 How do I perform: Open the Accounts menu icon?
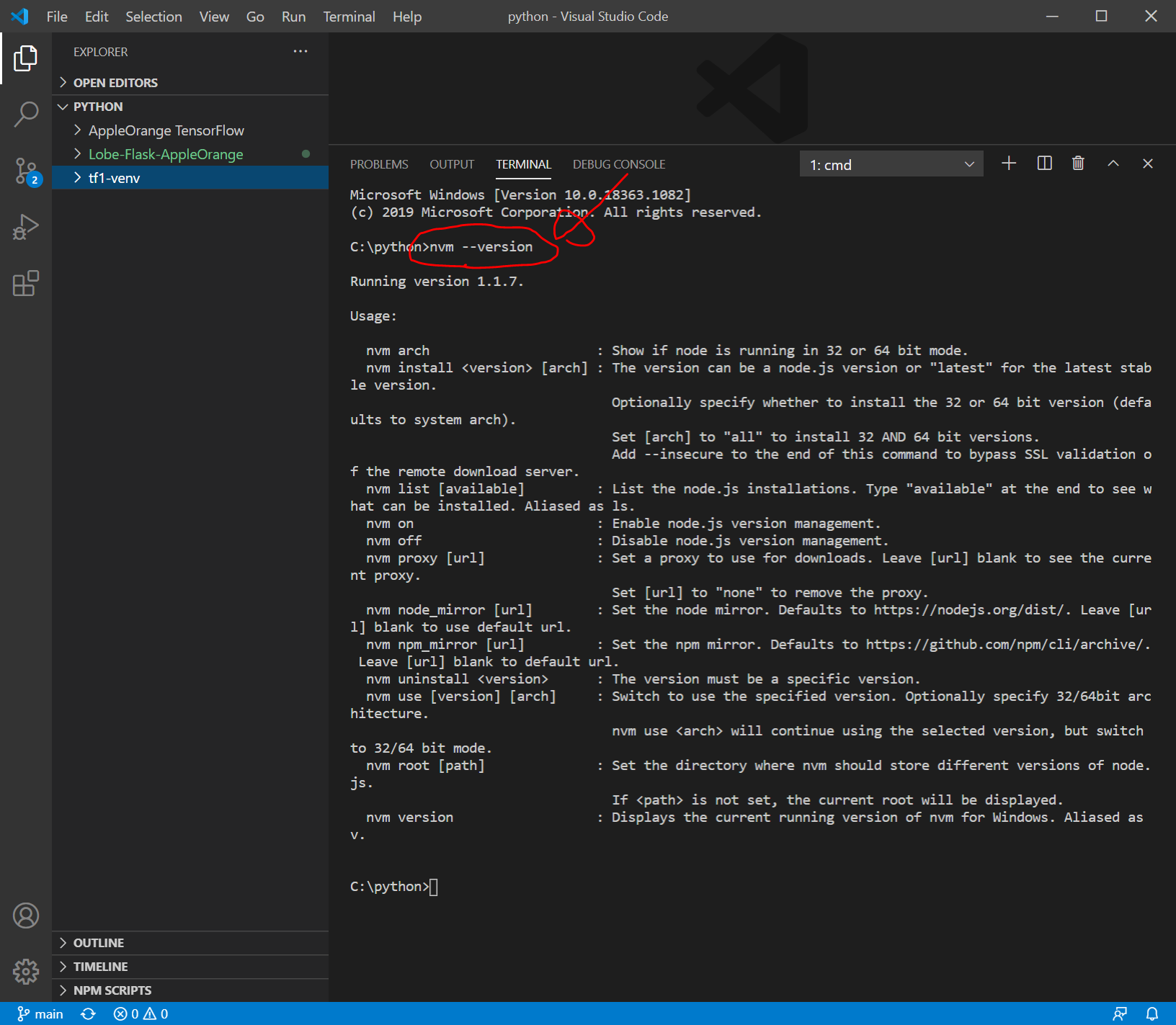pyautogui.click(x=26, y=916)
